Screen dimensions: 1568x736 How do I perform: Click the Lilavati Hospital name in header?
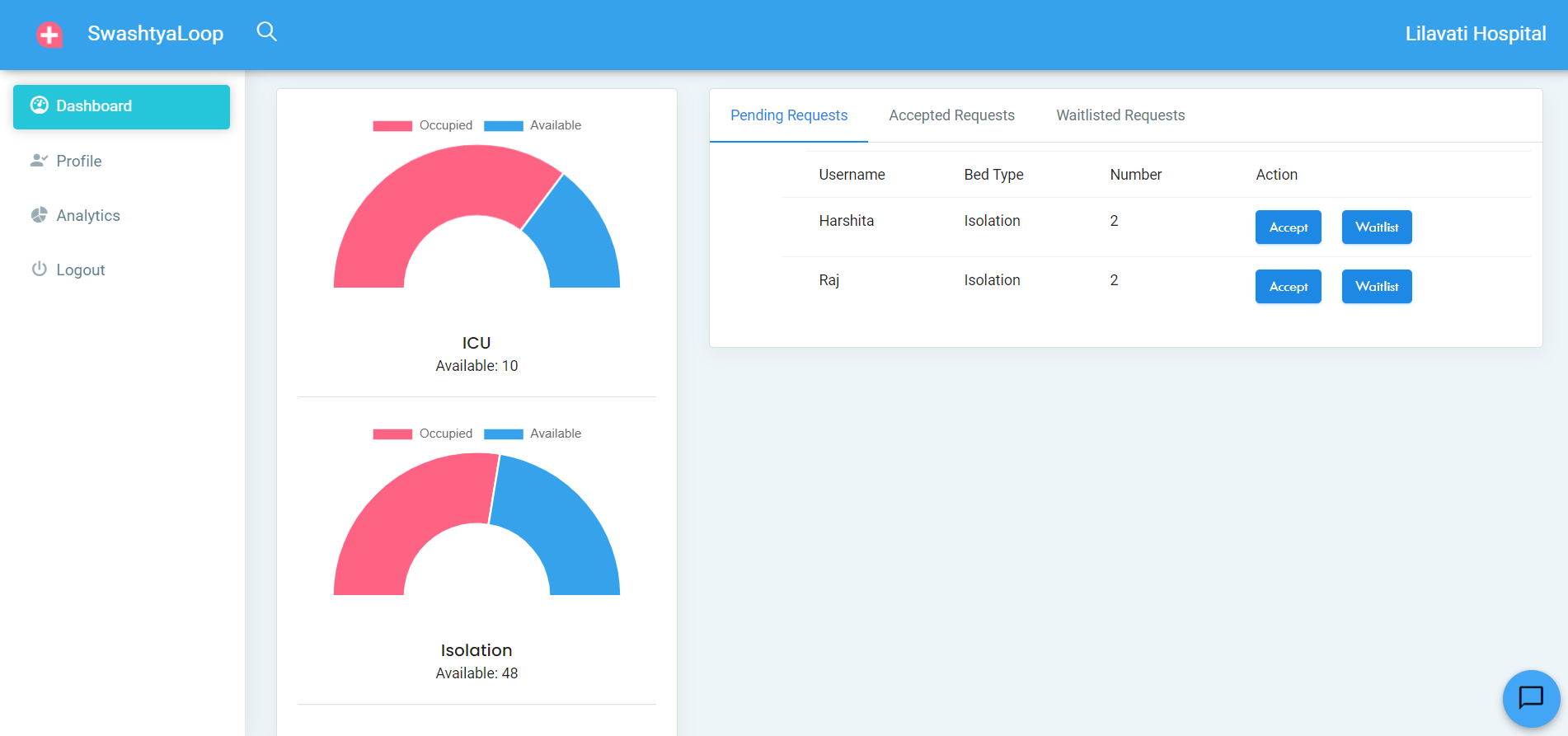point(1475,34)
